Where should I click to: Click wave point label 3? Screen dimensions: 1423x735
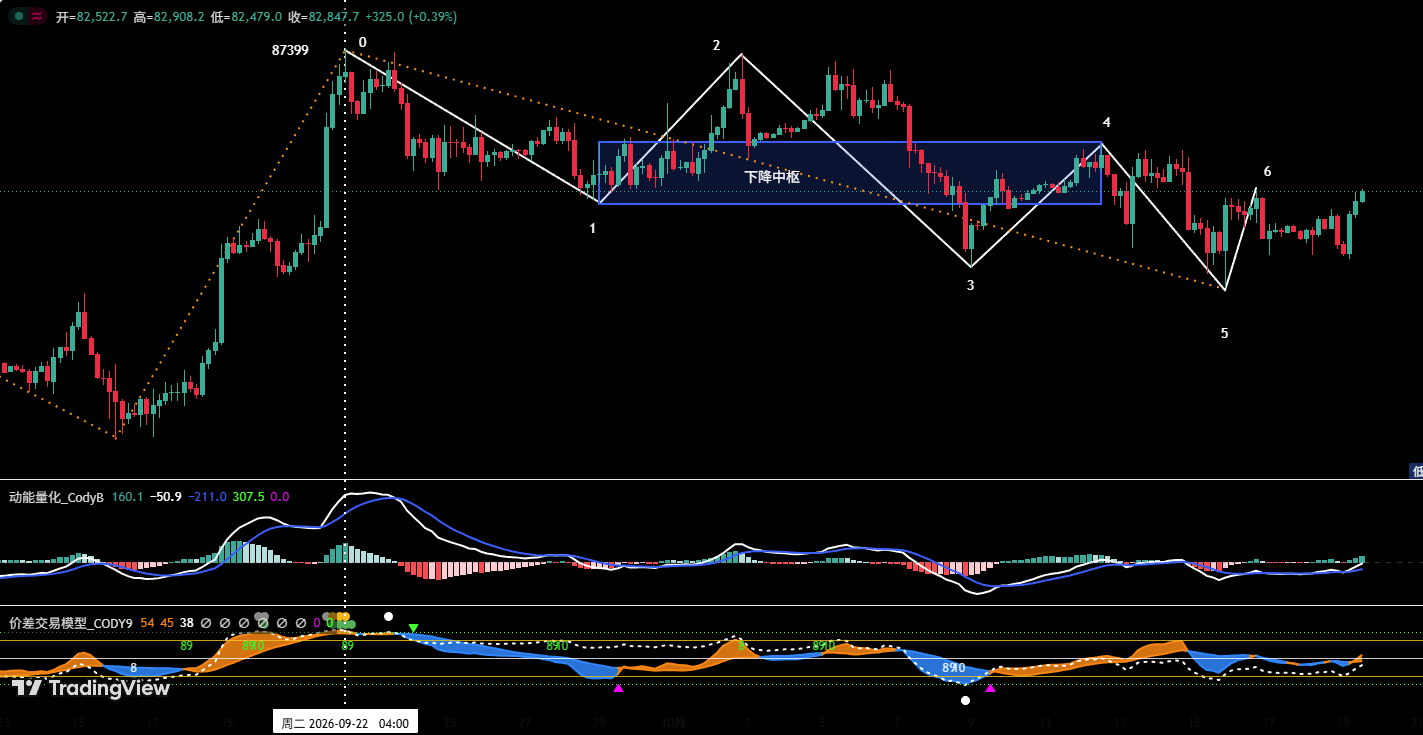[970, 285]
